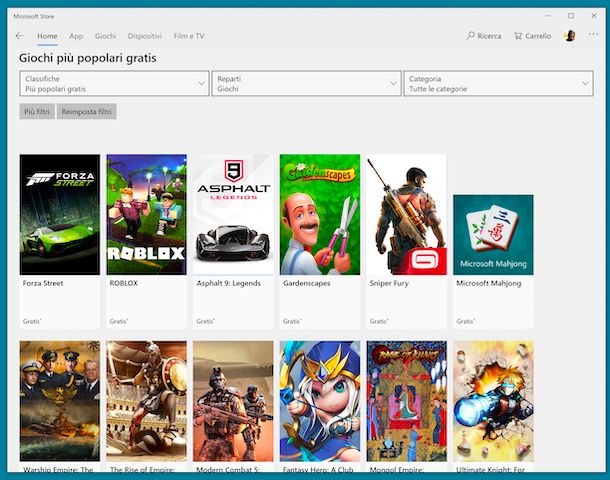Click the Giochi più popolari gratis heading
This screenshot has width=610, height=480.
(88, 58)
